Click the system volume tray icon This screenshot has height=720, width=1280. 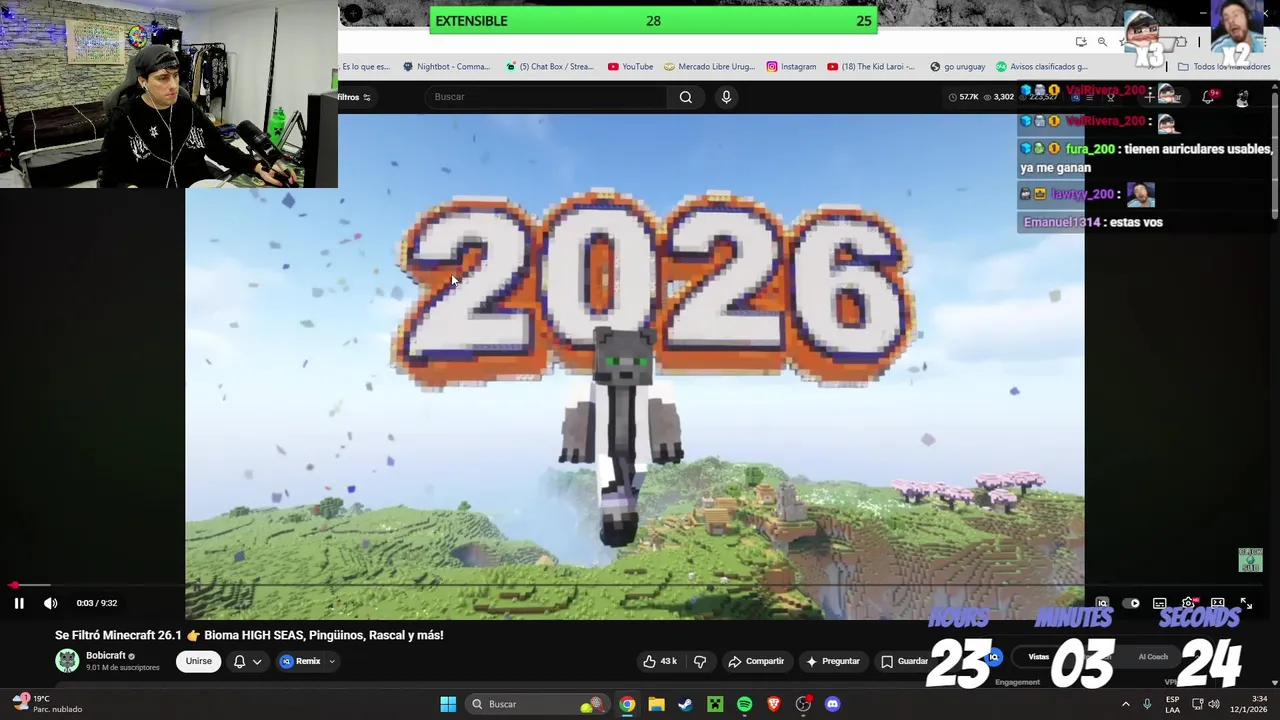click(1214, 704)
